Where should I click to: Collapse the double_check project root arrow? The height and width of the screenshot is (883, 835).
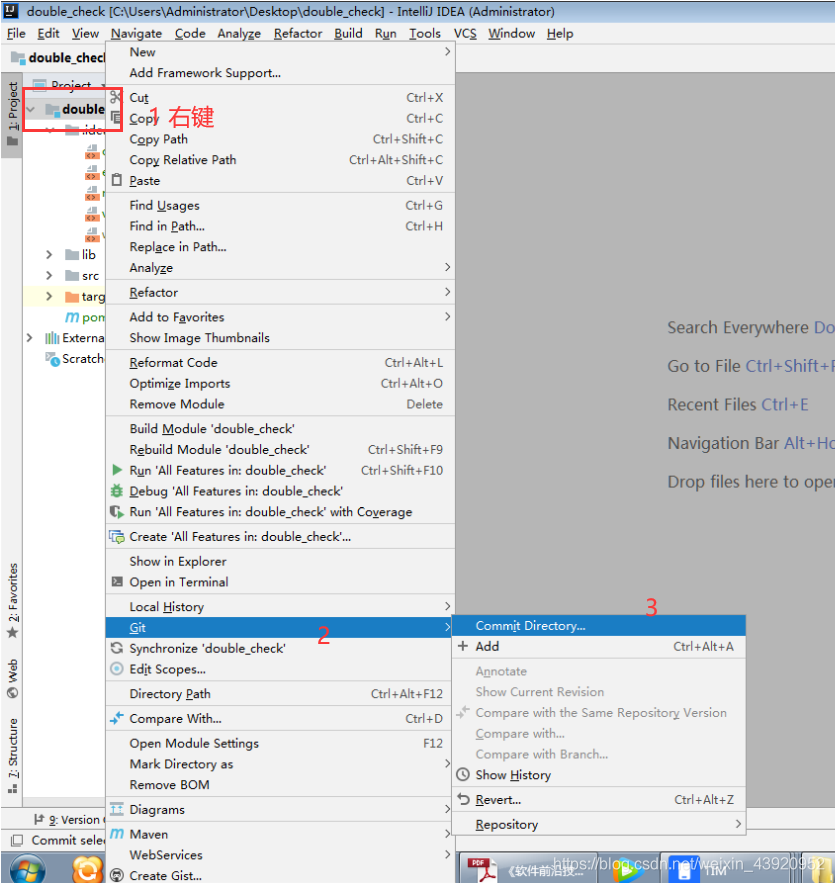[x=31, y=109]
